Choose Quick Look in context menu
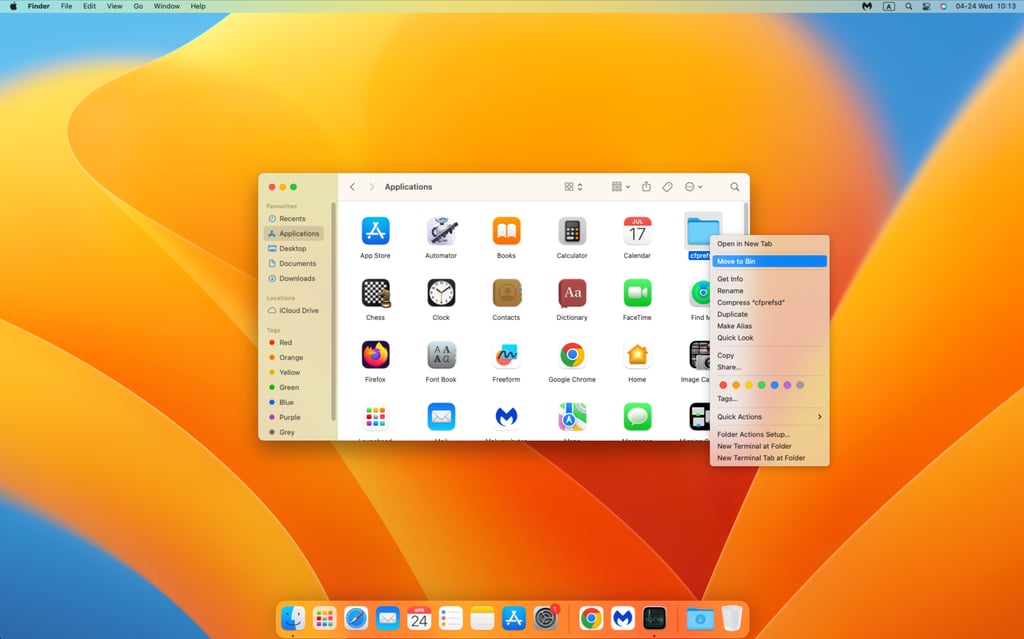The width and height of the screenshot is (1024, 639). click(769, 338)
